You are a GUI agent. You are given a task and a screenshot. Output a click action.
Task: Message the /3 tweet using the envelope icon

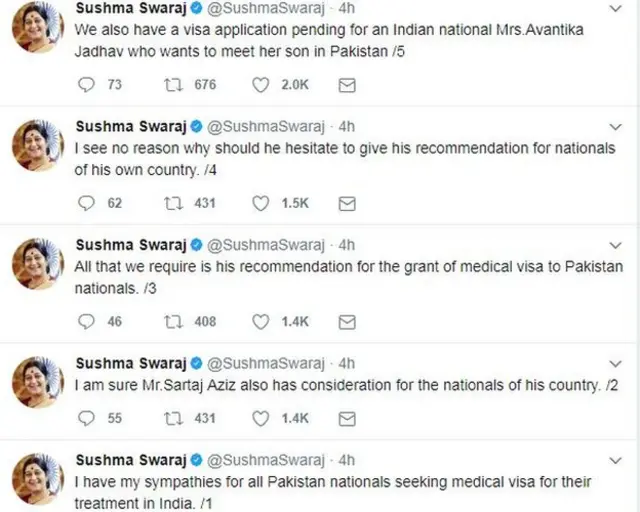pyautogui.click(x=347, y=321)
